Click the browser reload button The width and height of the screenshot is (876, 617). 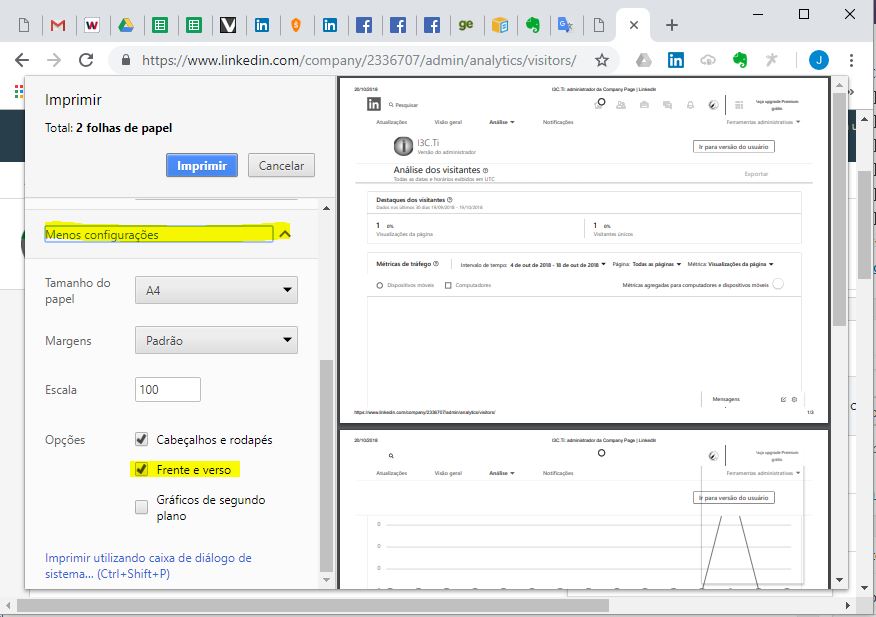tap(86, 60)
